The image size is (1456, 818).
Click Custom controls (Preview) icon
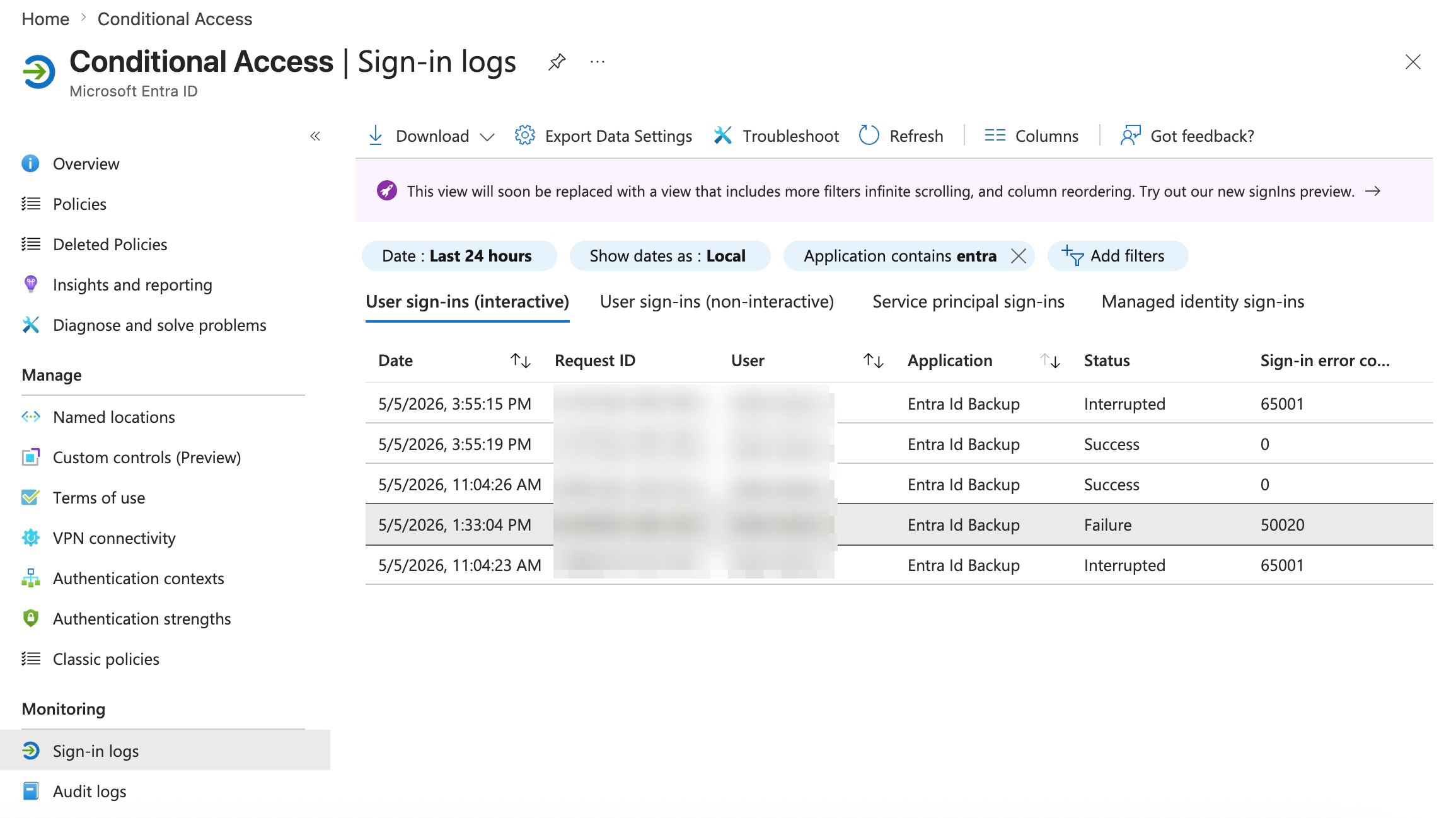[x=31, y=457]
